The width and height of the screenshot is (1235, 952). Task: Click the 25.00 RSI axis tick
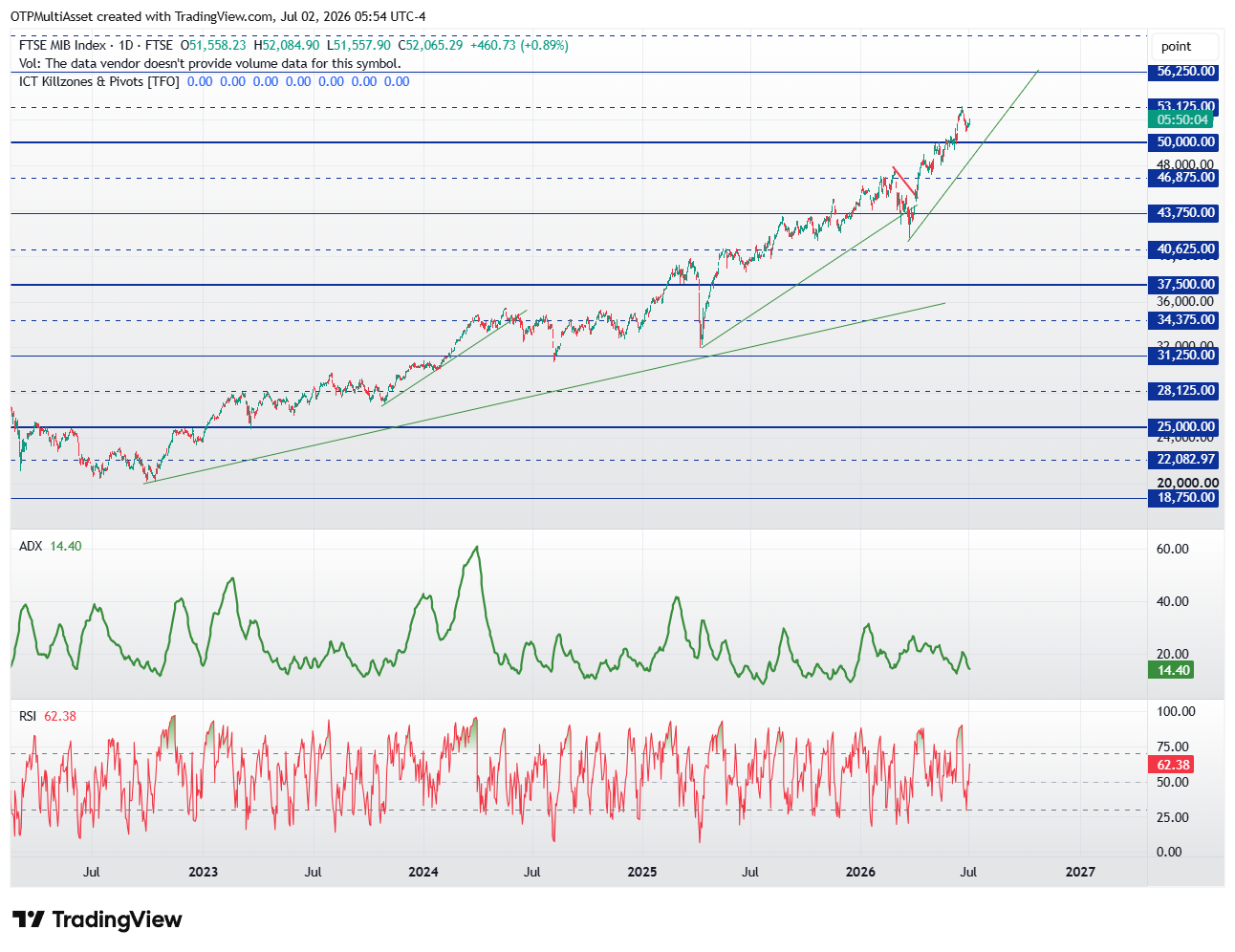1172,817
